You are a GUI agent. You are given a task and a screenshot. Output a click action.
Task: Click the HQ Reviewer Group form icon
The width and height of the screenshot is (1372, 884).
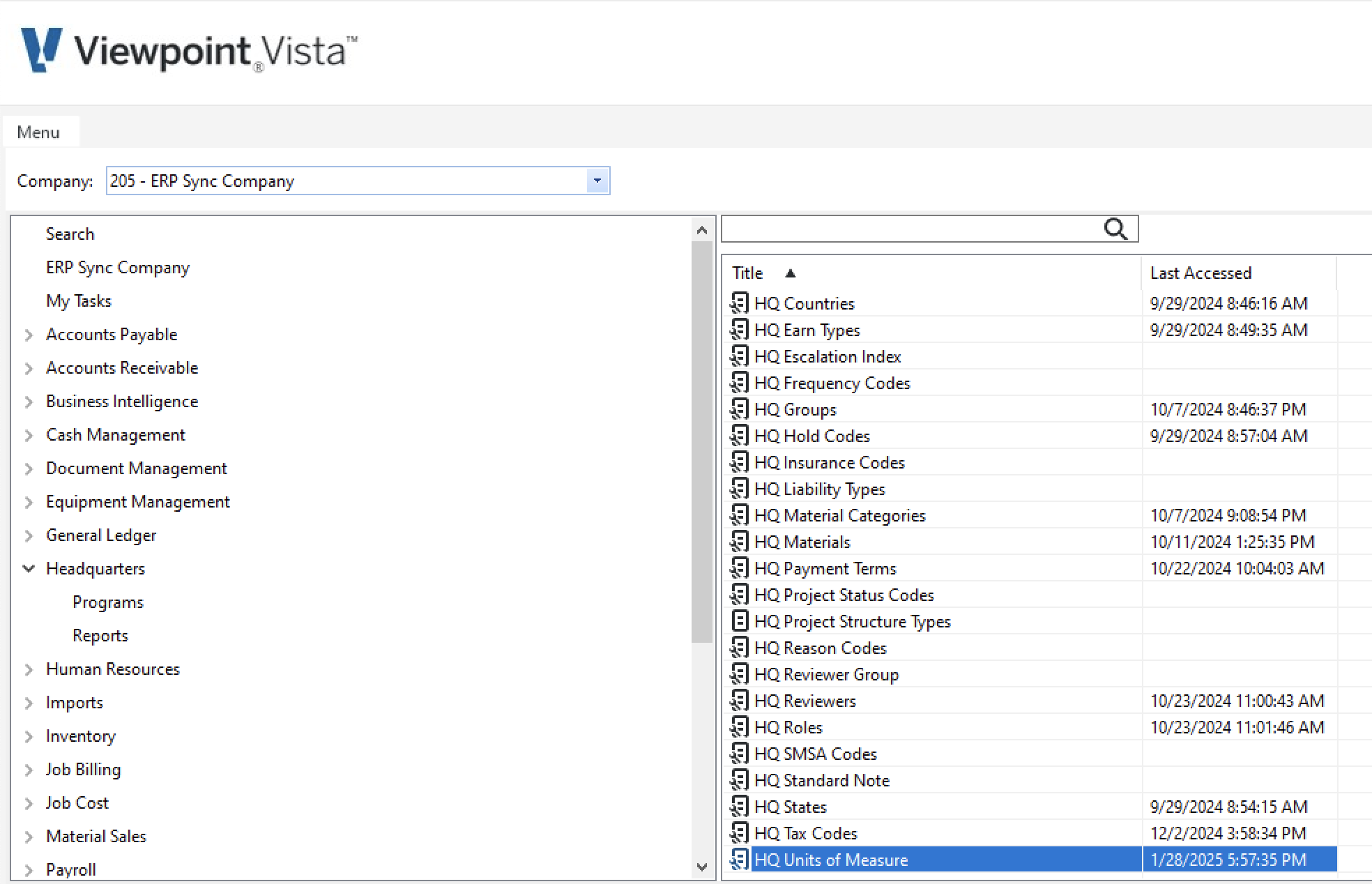click(x=740, y=674)
